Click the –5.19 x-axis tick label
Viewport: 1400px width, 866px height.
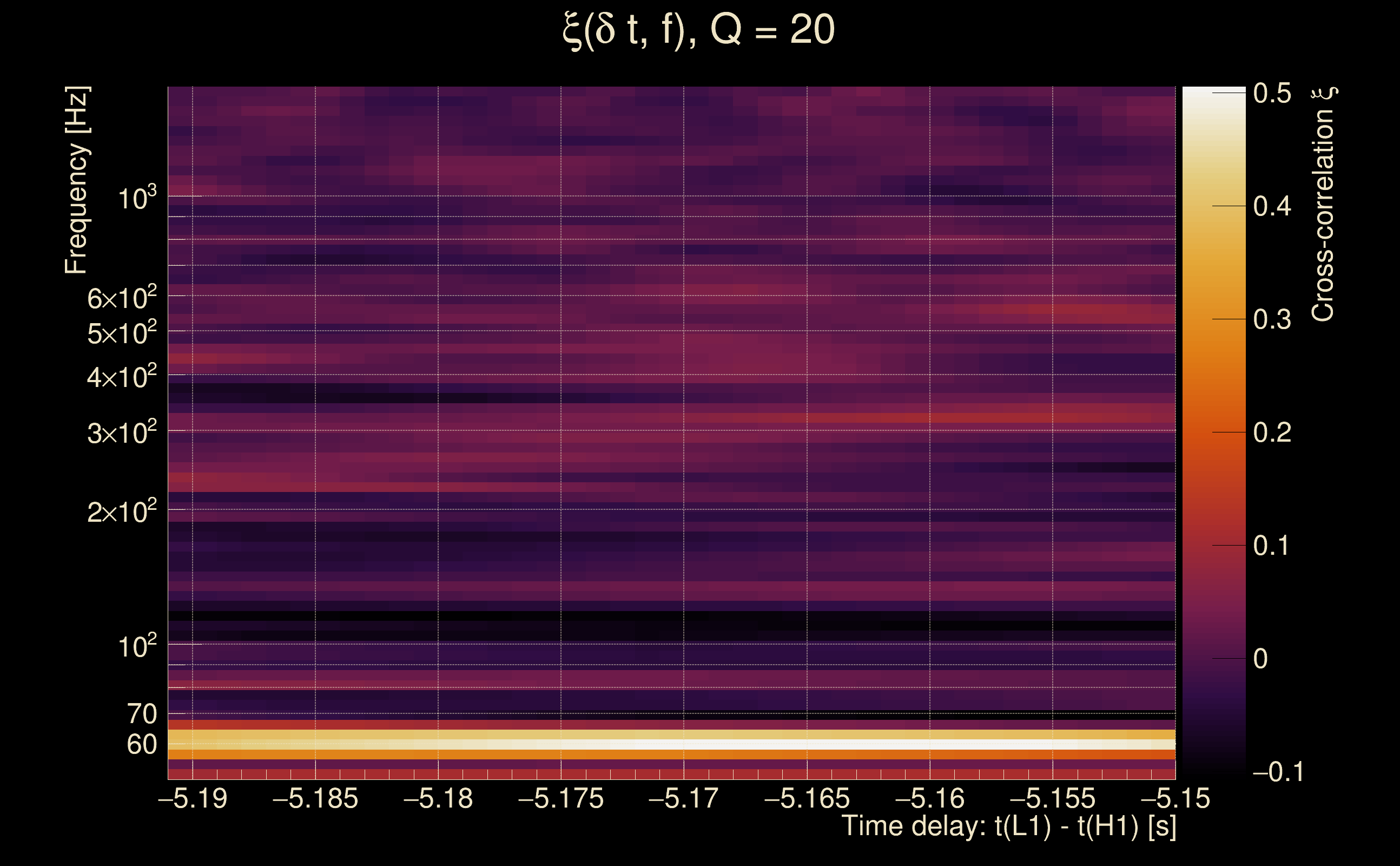pos(193,798)
